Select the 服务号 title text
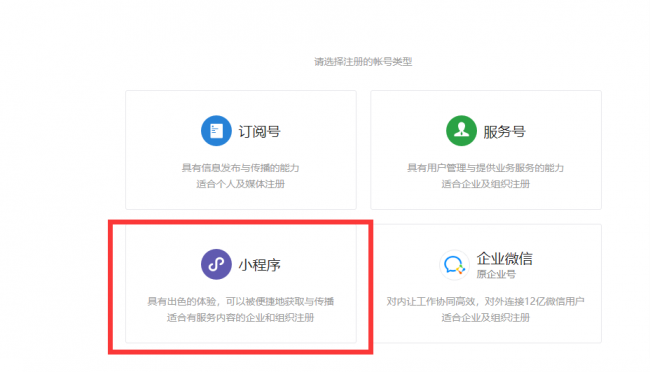Image resolution: width=650 pixels, height=372 pixels. [504, 131]
